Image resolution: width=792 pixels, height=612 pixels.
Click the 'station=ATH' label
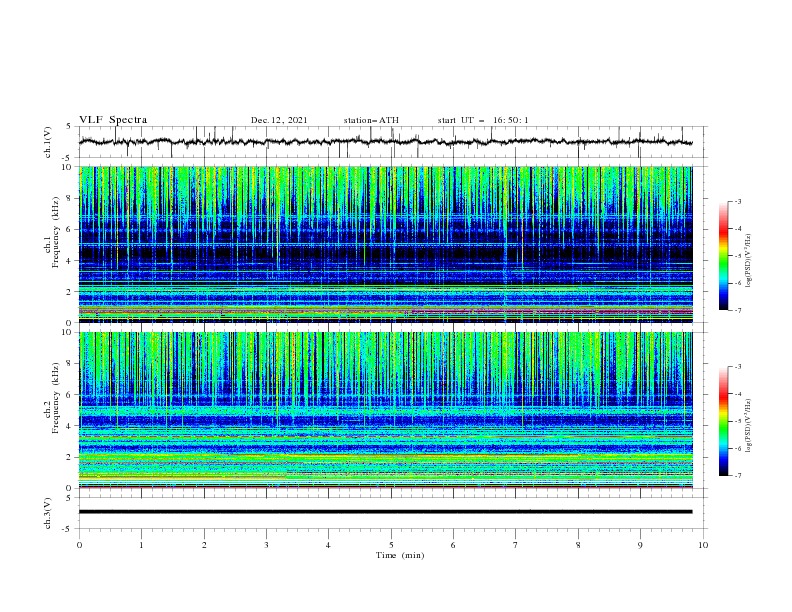(x=371, y=120)
